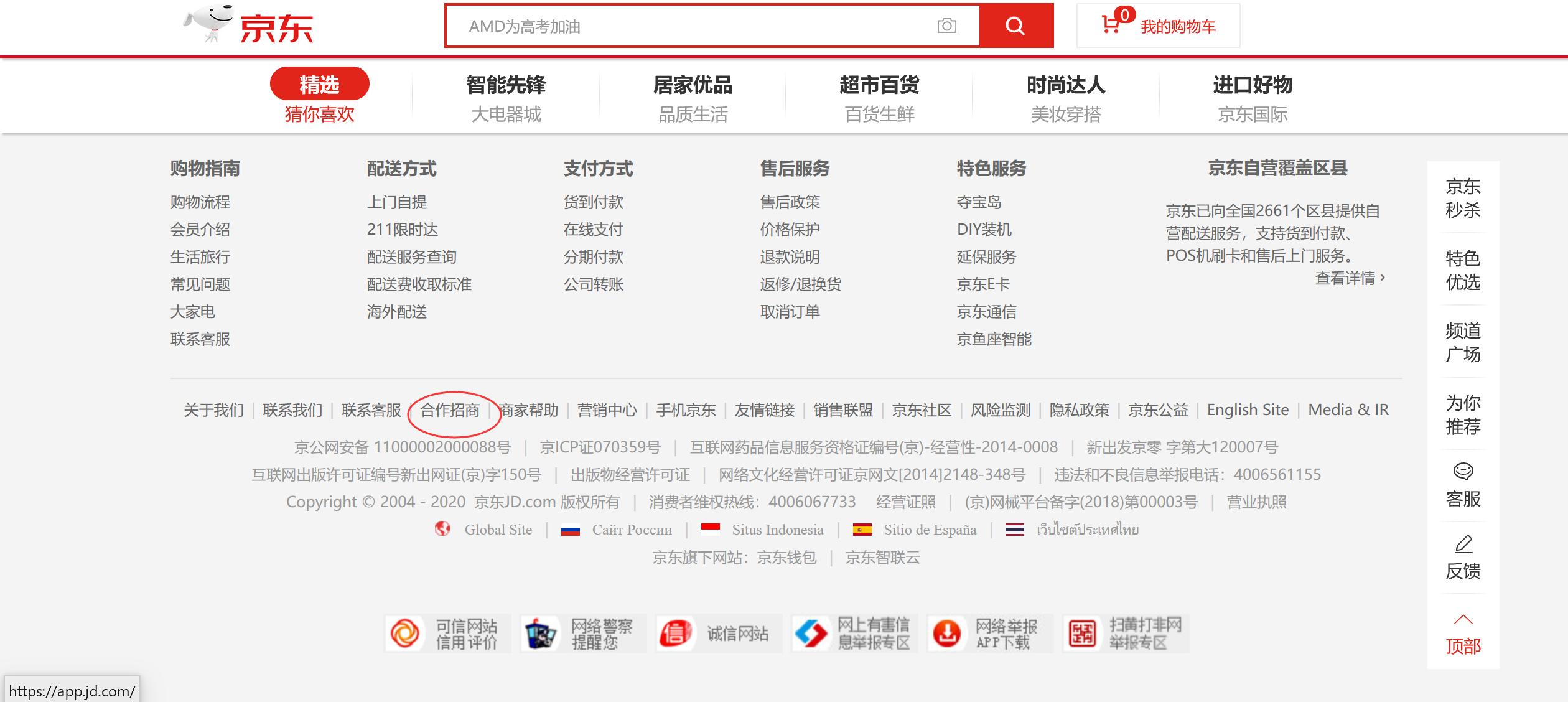
Task: Click the magnifier search icon
Action: click(x=1014, y=26)
